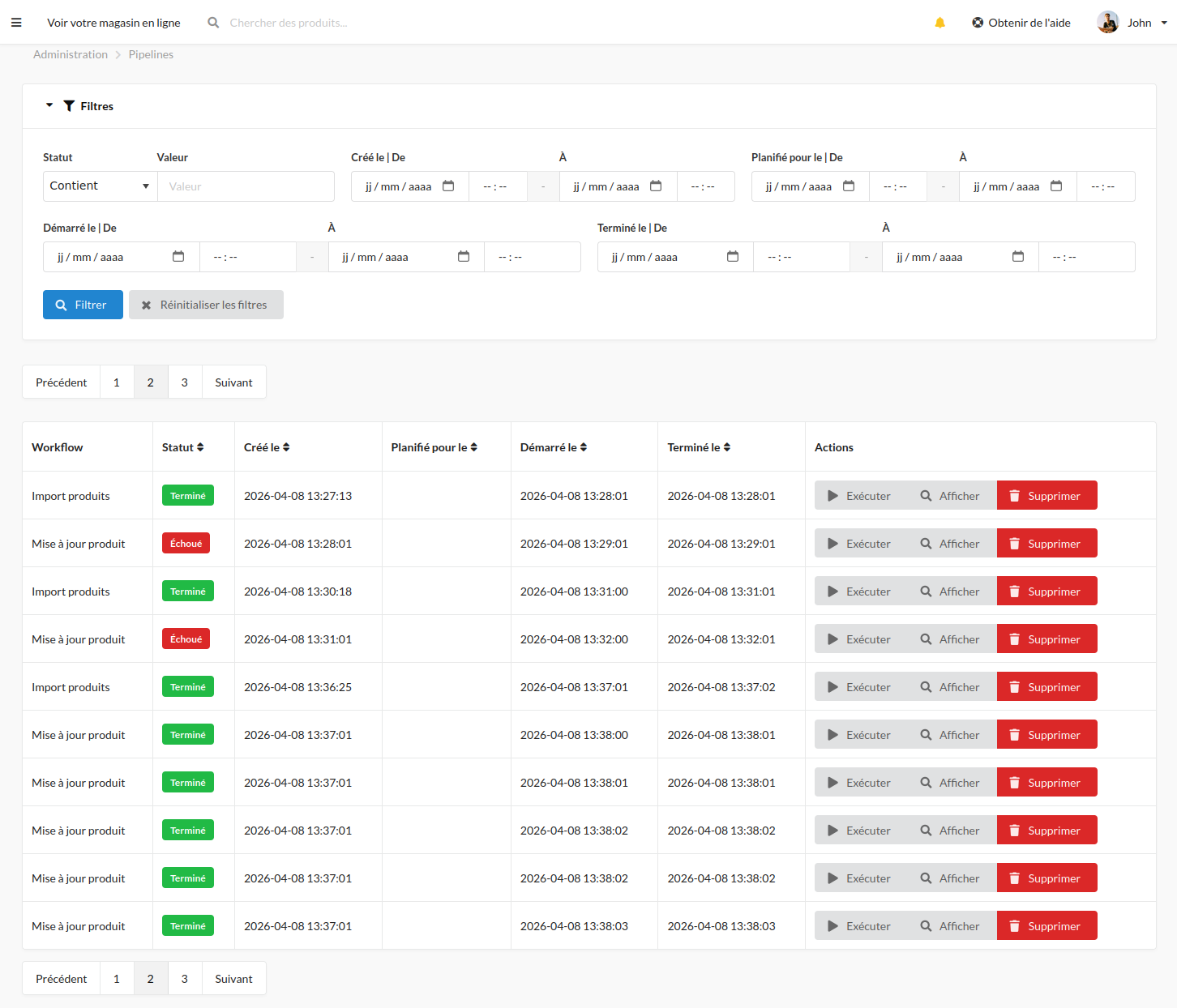
Task: Click the Échoué status badge on Mise à jour produit
Action: 186,543
